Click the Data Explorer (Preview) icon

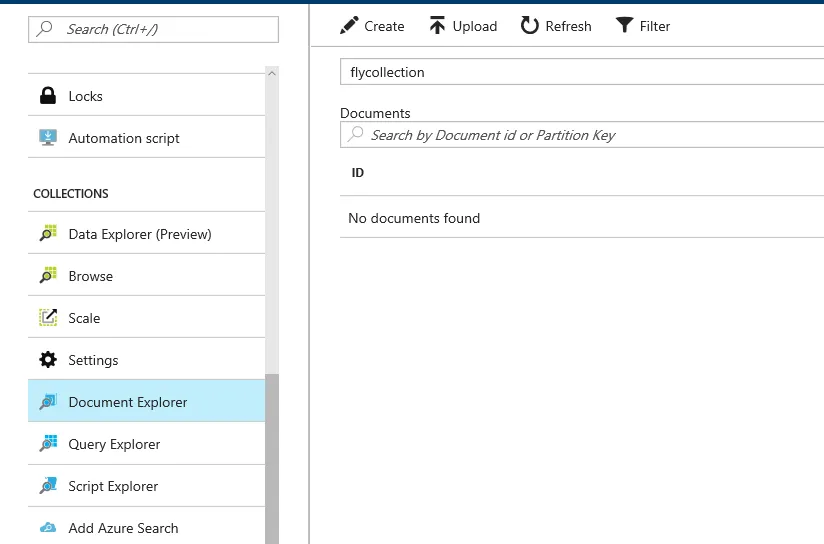pos(47,234)
